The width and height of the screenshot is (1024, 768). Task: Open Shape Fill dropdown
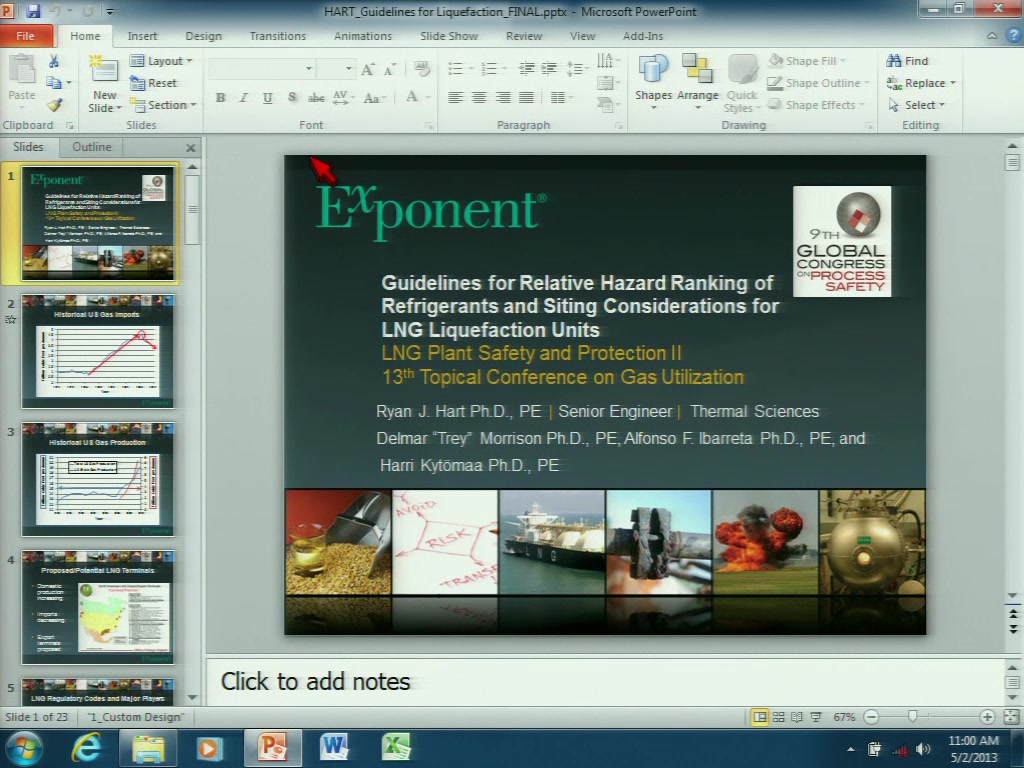click(807, 61)
